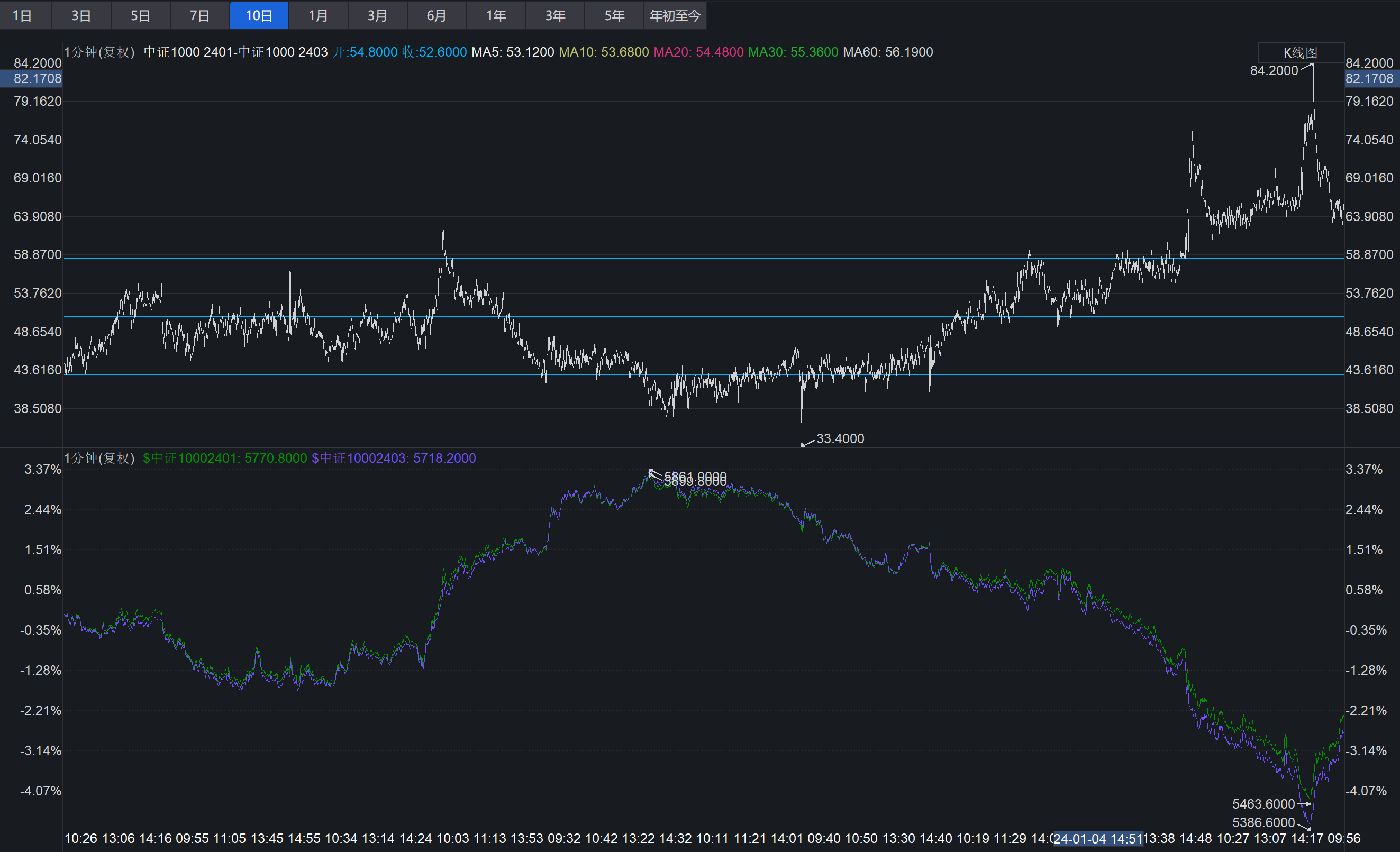Screen dimensions: 1400x852
Task: Switch to the 3日 range tab
Action: [81, 15]
